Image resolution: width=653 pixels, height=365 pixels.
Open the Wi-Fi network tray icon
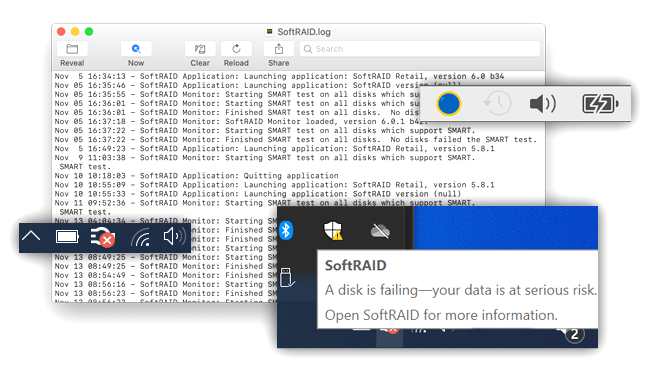coord(141,238)
